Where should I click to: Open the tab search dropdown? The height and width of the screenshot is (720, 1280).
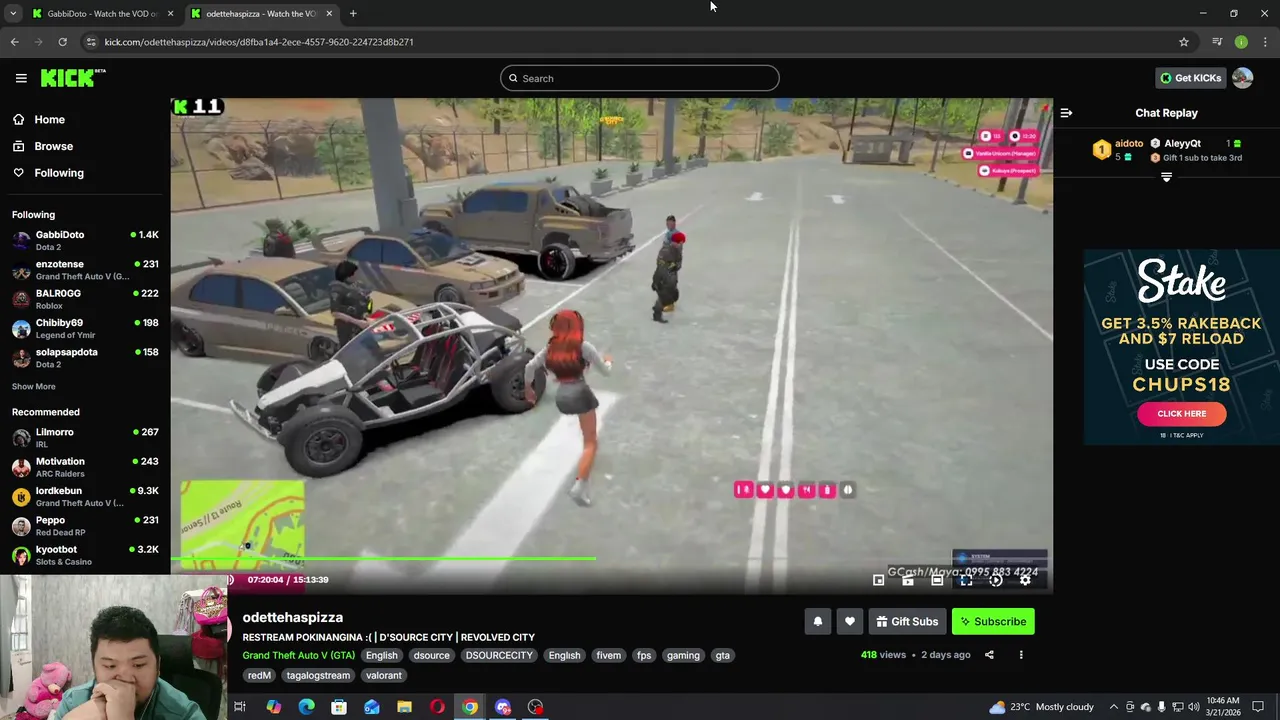pos(13,14)
